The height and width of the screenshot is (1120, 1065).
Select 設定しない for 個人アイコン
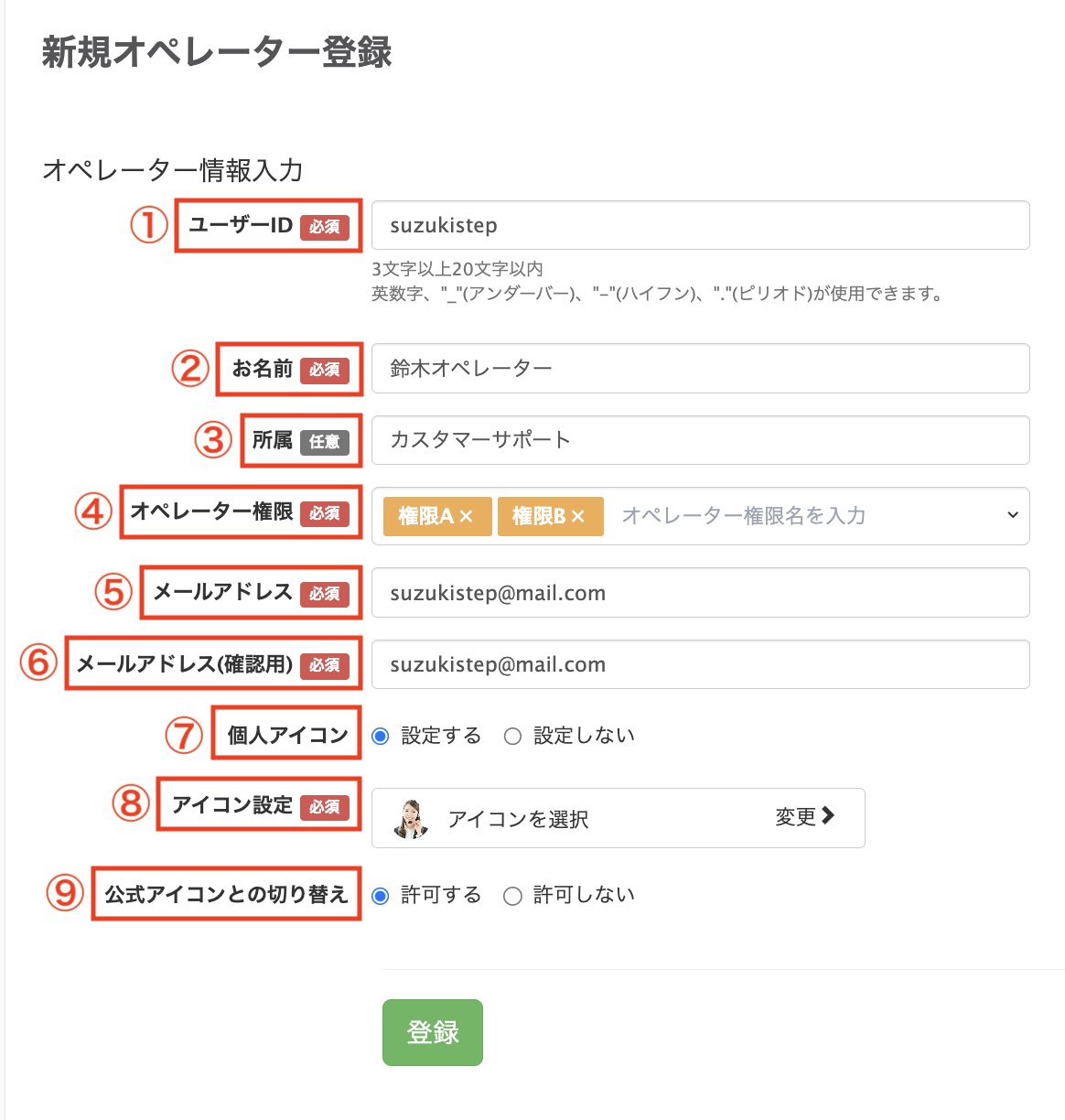(512, 735)
